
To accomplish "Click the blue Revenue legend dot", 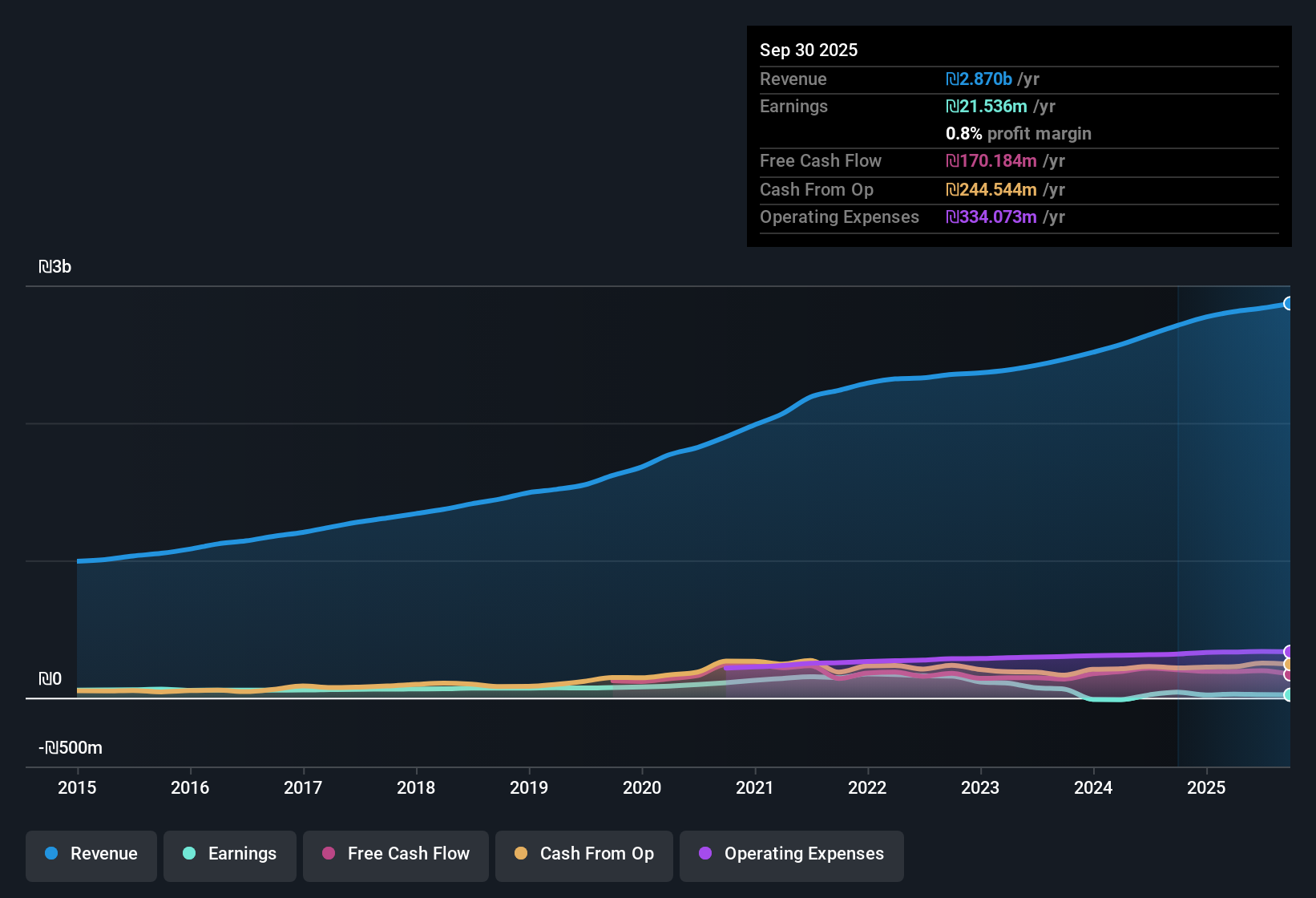I will tap(51, 853).
